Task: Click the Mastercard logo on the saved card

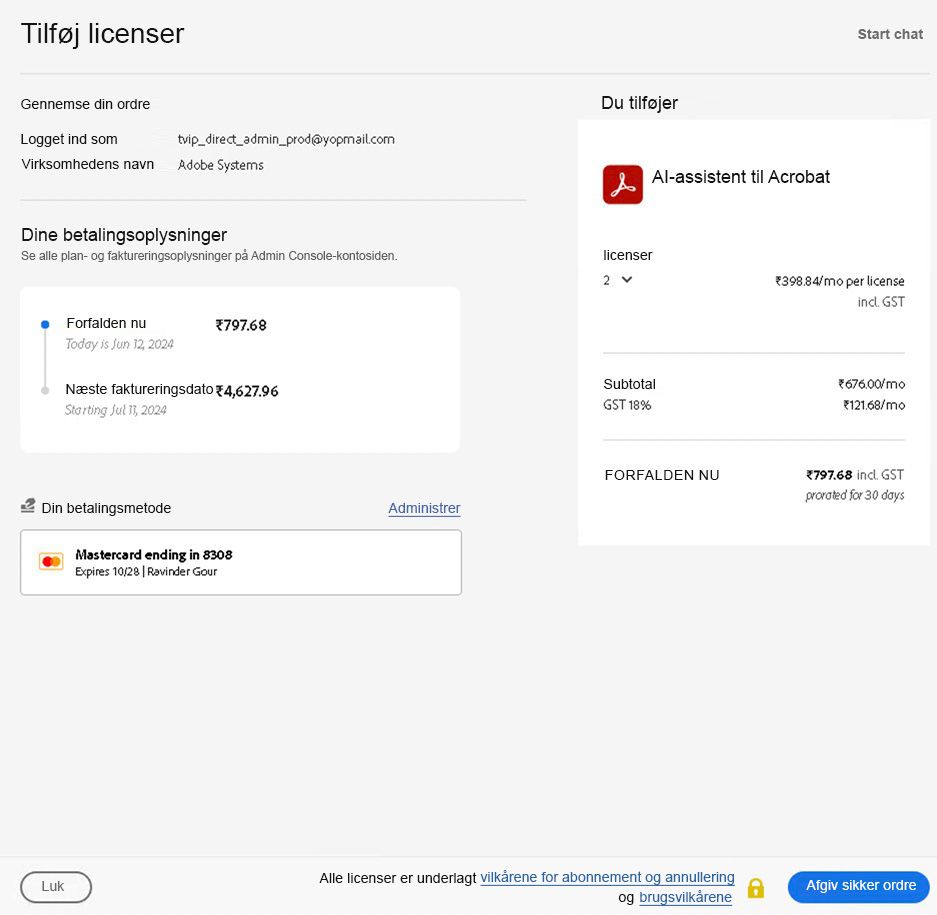Action: click(51, 562)
